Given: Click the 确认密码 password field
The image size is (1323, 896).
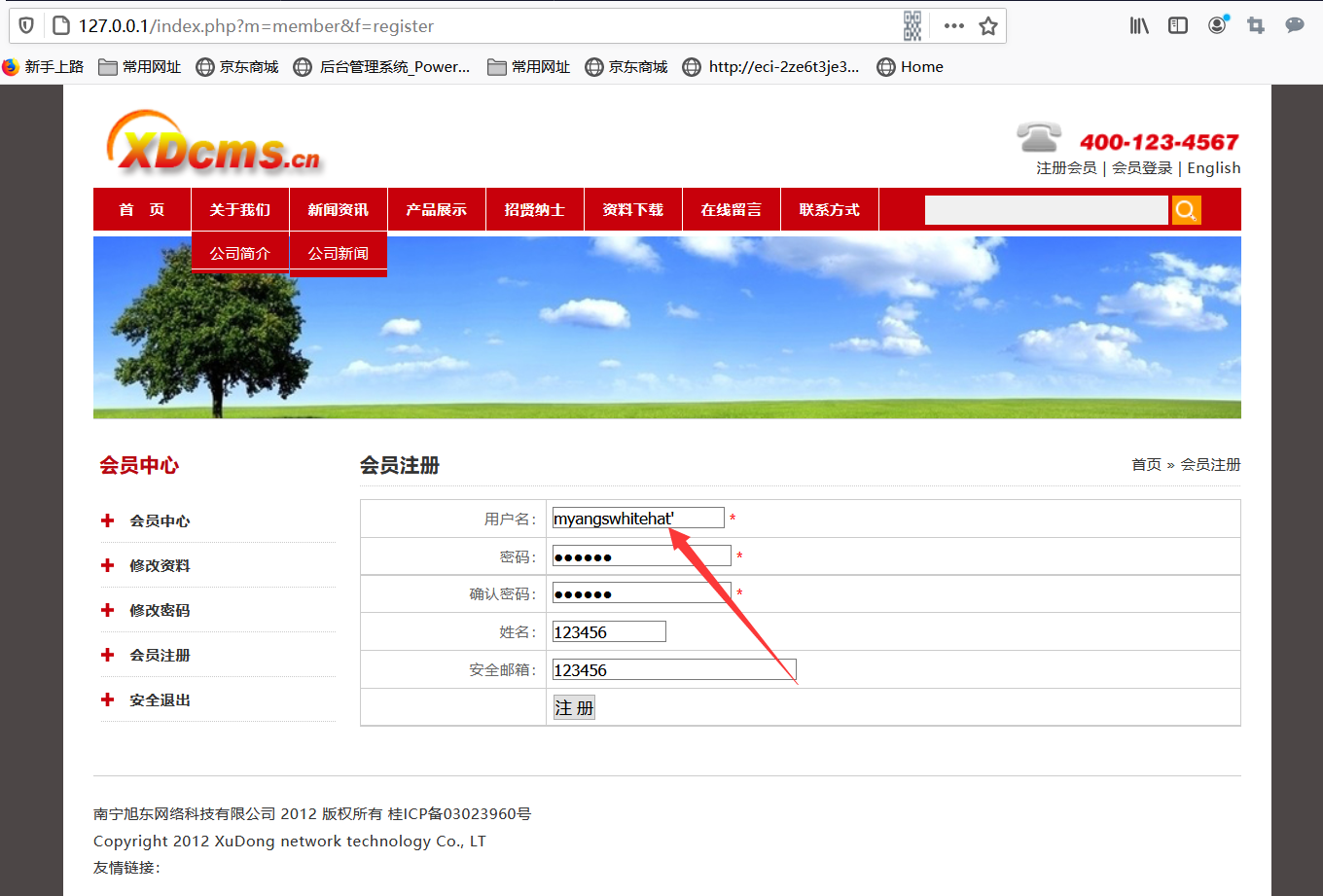Looking at the screenshot, I should pos(641,592).
